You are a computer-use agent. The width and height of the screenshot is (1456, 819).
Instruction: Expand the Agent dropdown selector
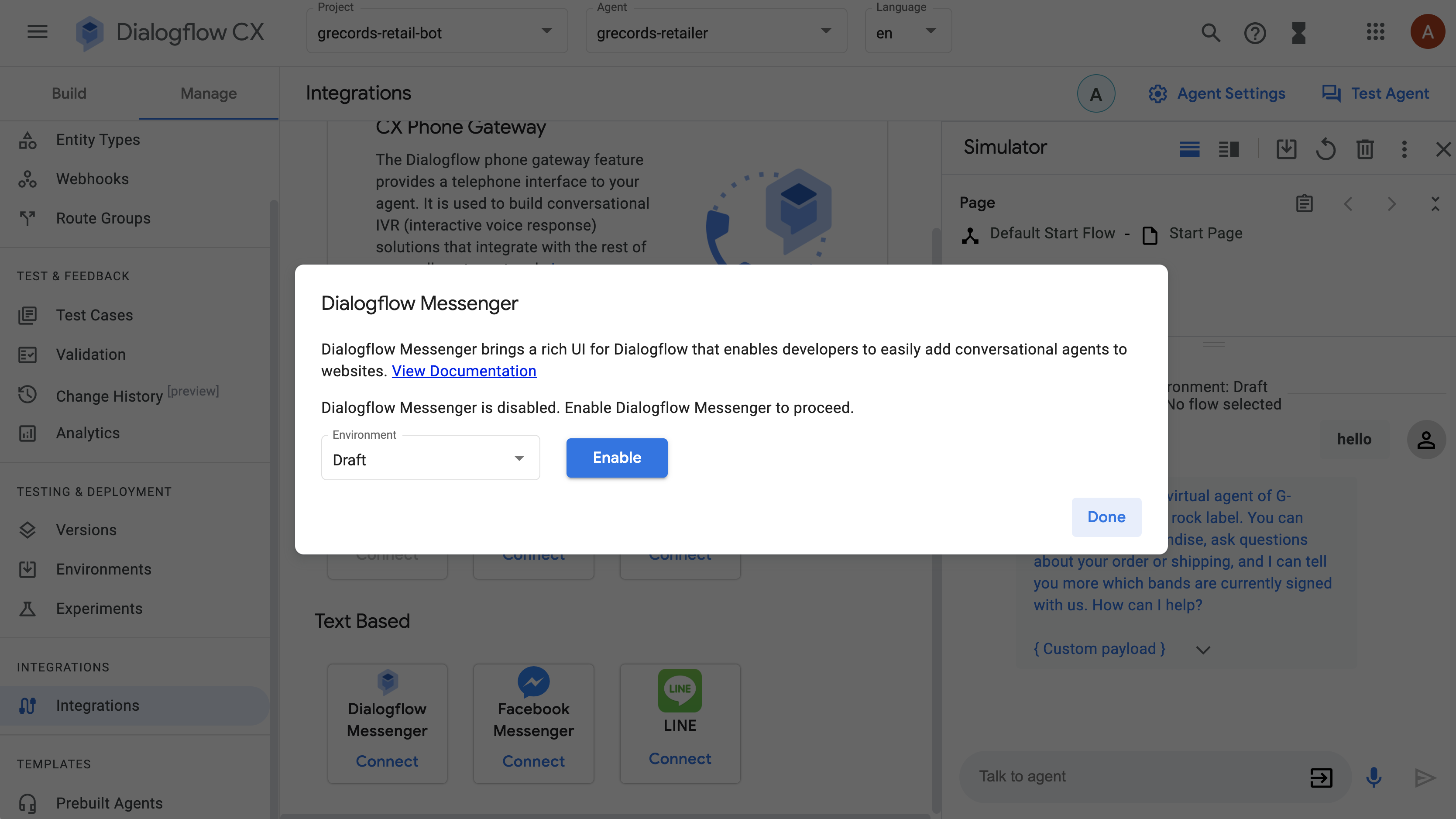(826, 32)
